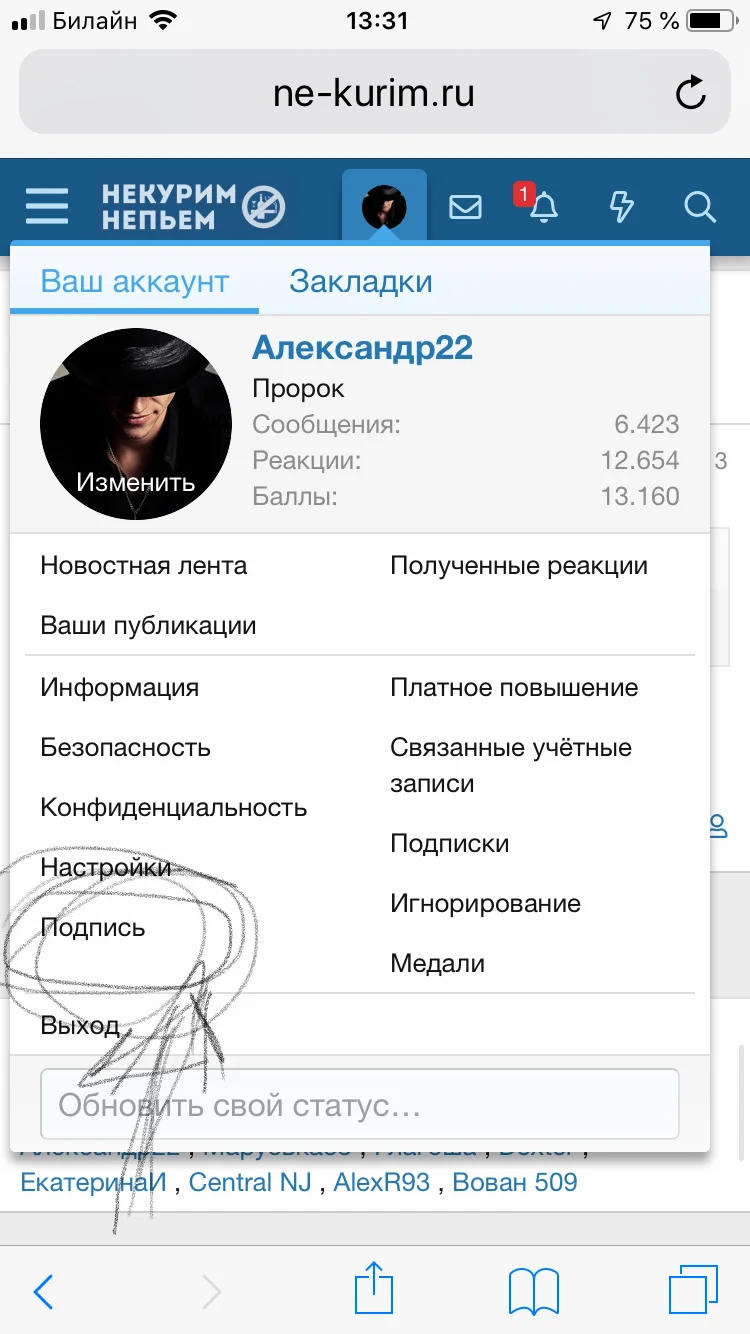The image size is (750, 1334).
Task: Open the hamburger navigation menu
Action: [47, 207]
